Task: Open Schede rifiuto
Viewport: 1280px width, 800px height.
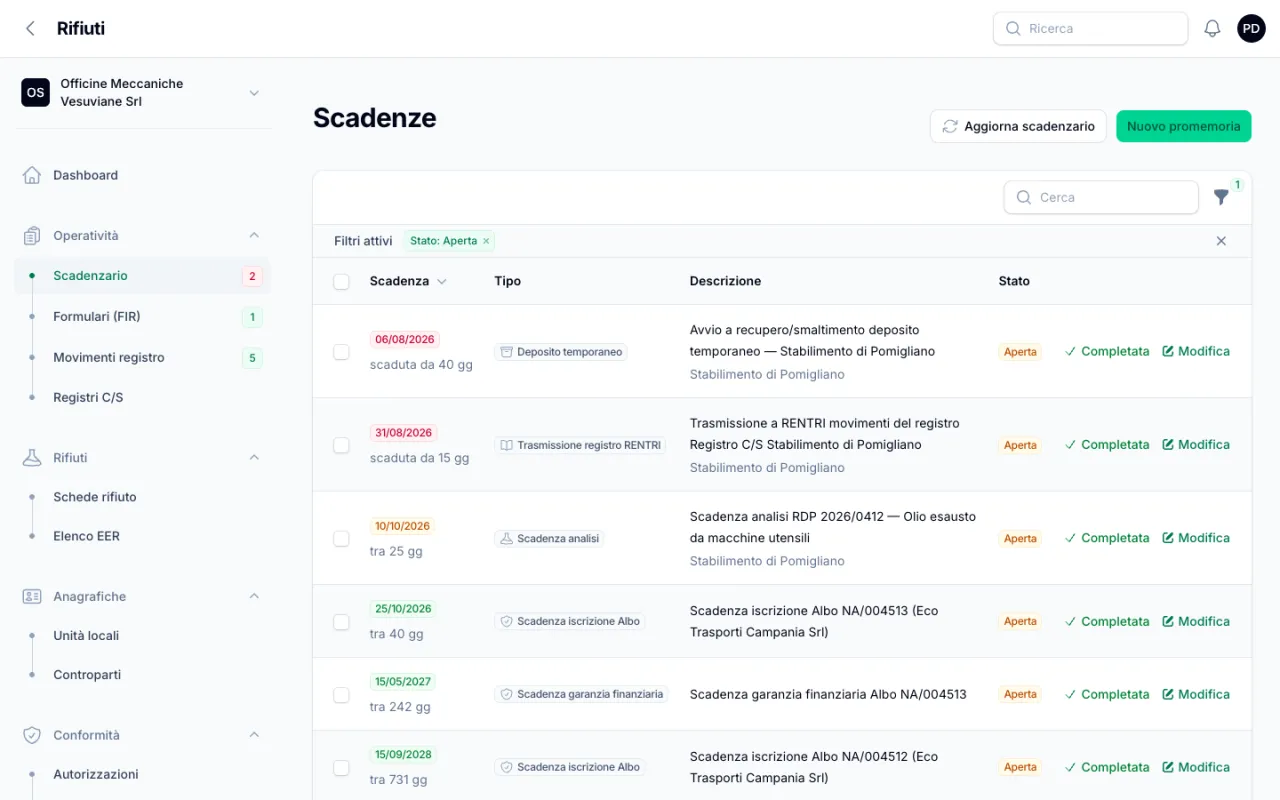Action: point(142,497)
